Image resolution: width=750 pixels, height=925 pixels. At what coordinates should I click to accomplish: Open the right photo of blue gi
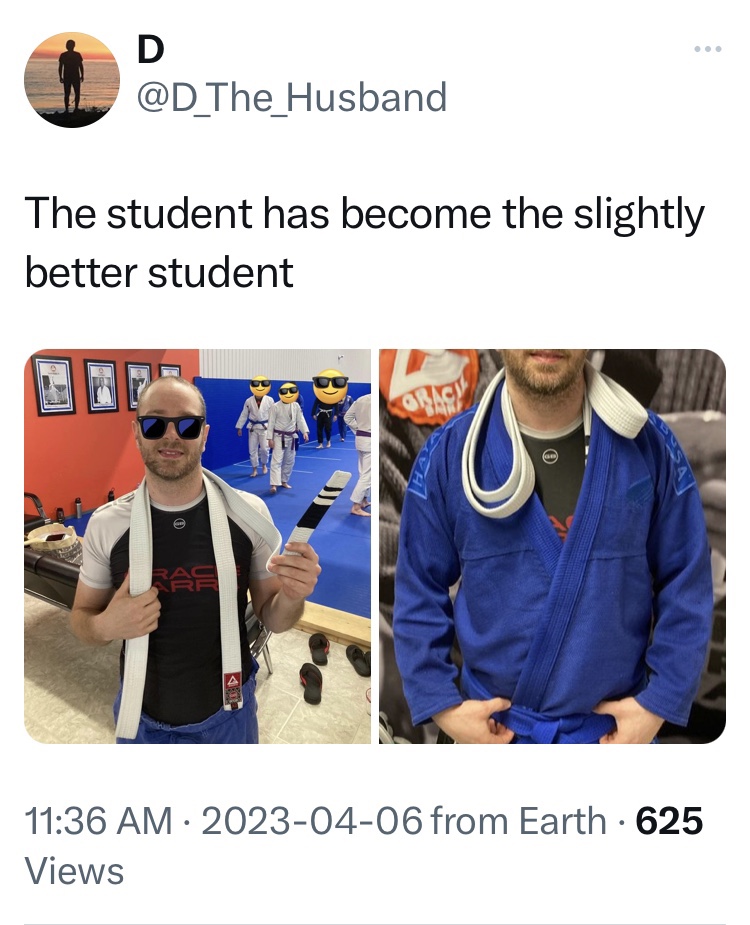(x=552, y=546)
